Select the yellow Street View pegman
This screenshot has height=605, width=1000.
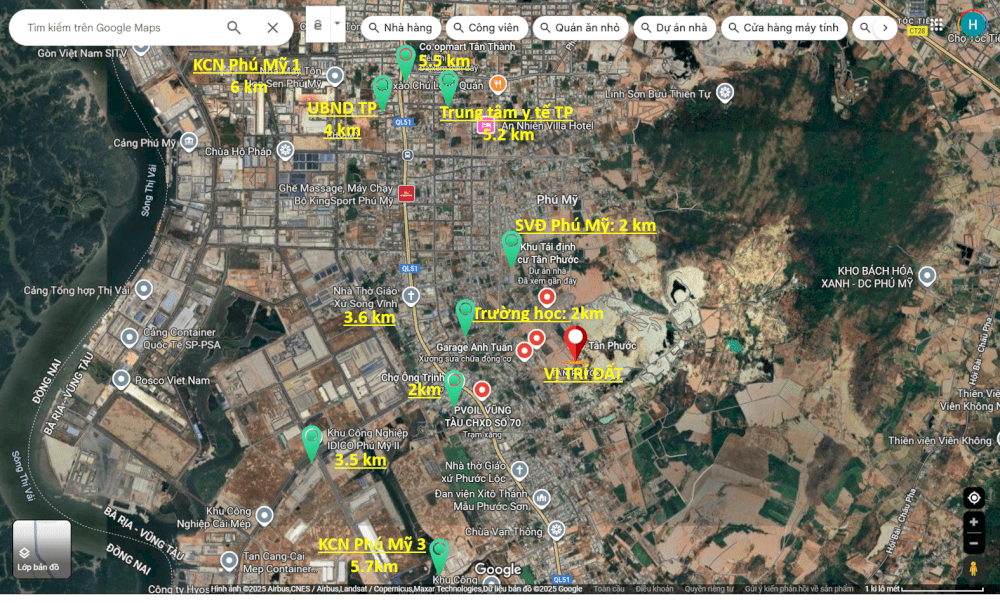pyautogui.click(x=973, y=568)
